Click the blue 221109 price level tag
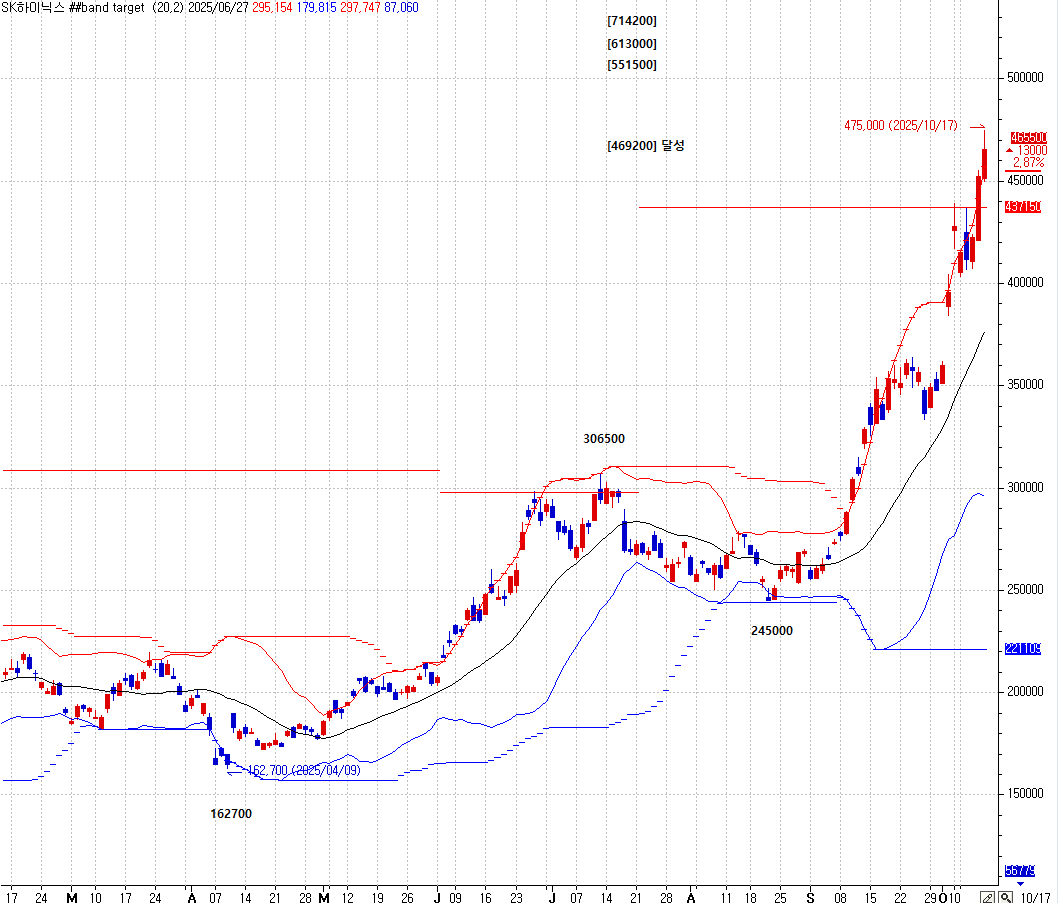This screenshot has height=903, width=1058. click(1023, 650)
